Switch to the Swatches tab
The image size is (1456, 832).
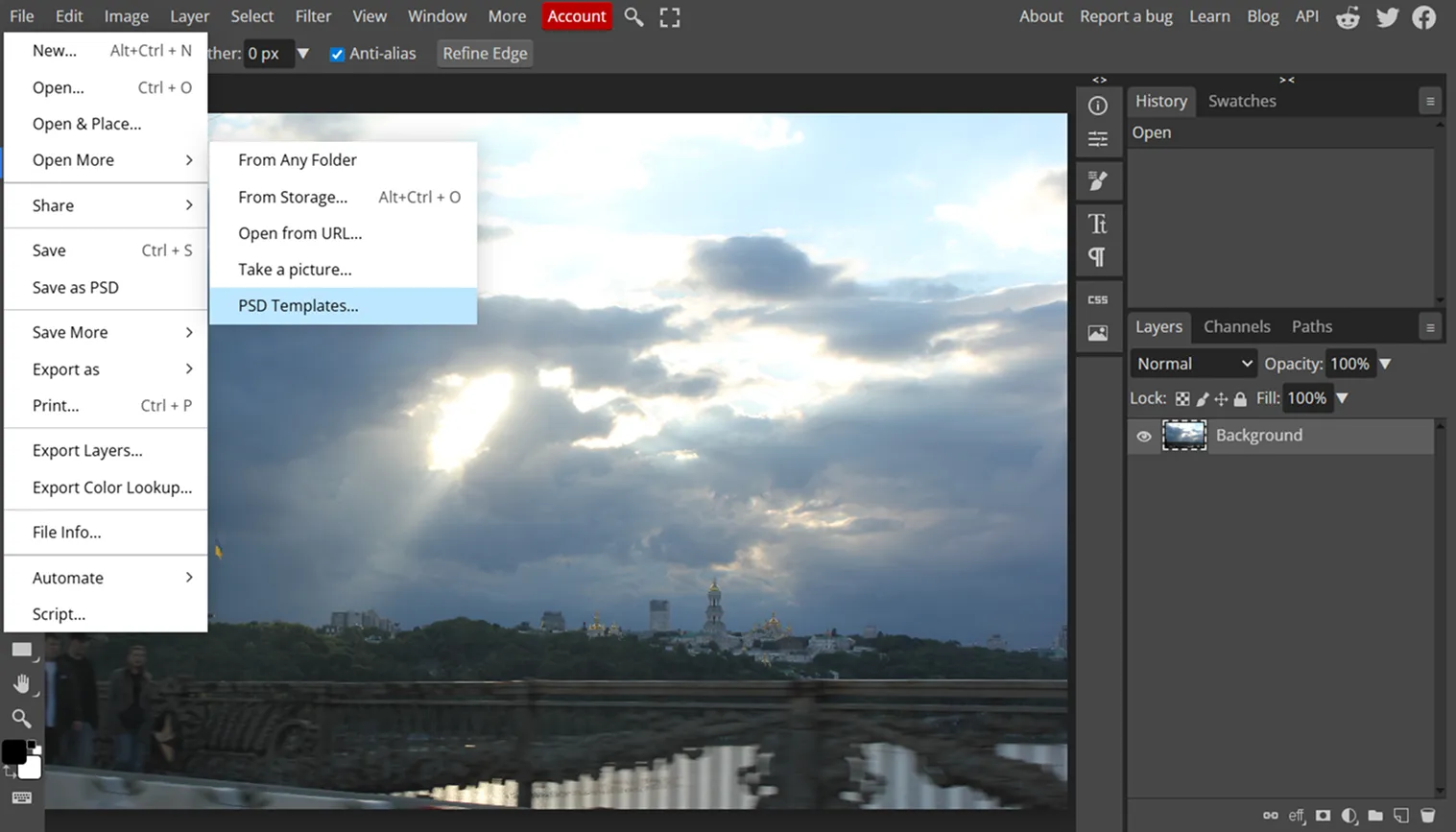click(x=1242, y=101)
